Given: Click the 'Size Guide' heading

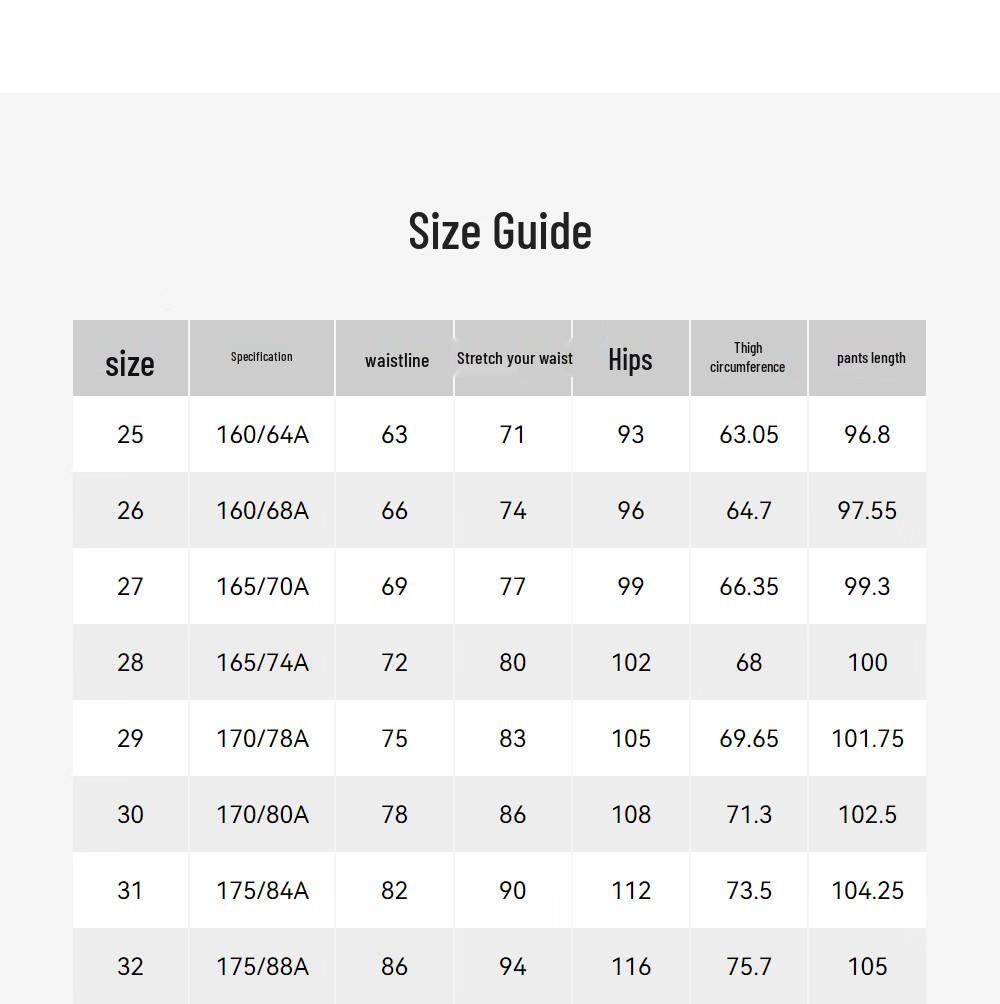Looking at the screenshot, I should tap(500, 230).
